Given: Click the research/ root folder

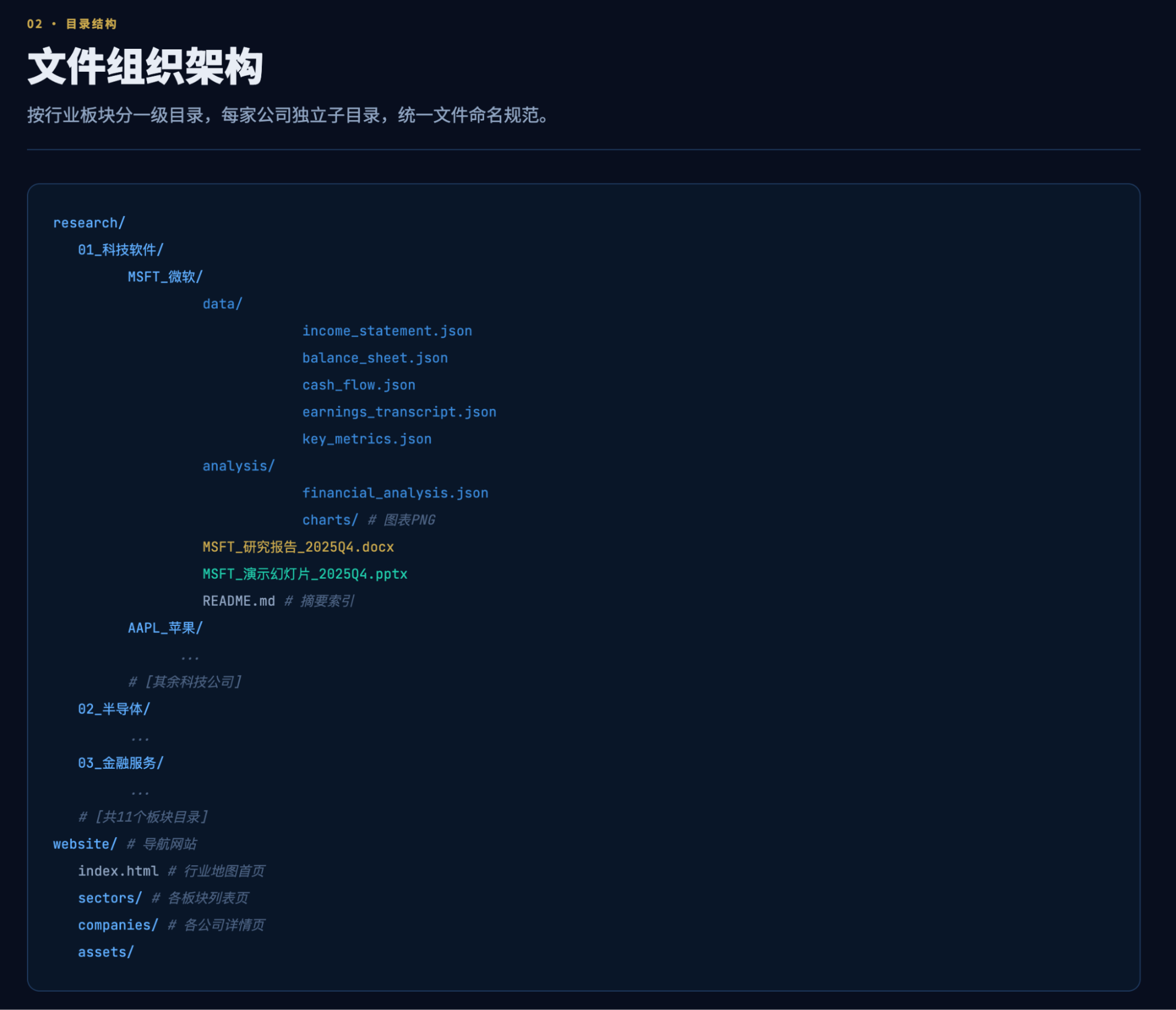Looking at the screenshot, I should 89,223.
